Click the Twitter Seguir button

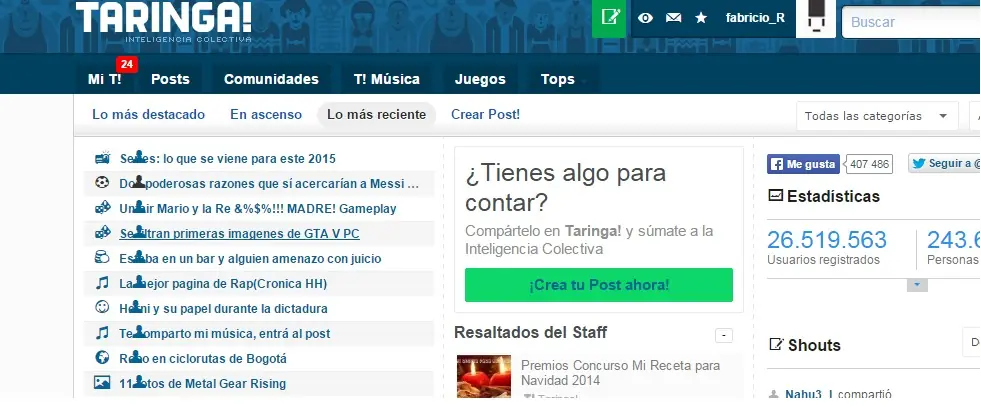[945, 164]
